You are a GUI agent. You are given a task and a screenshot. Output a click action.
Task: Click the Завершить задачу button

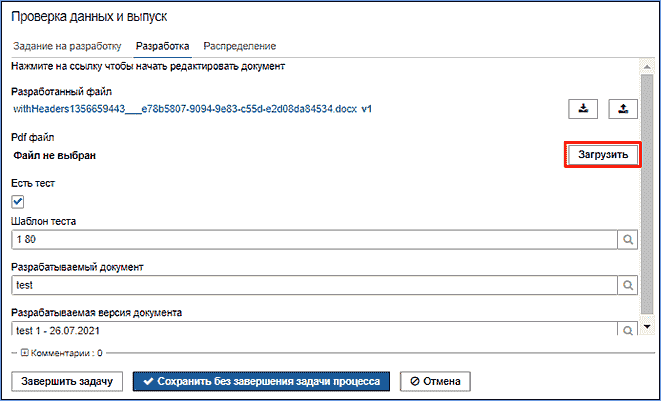click(68, 381)
